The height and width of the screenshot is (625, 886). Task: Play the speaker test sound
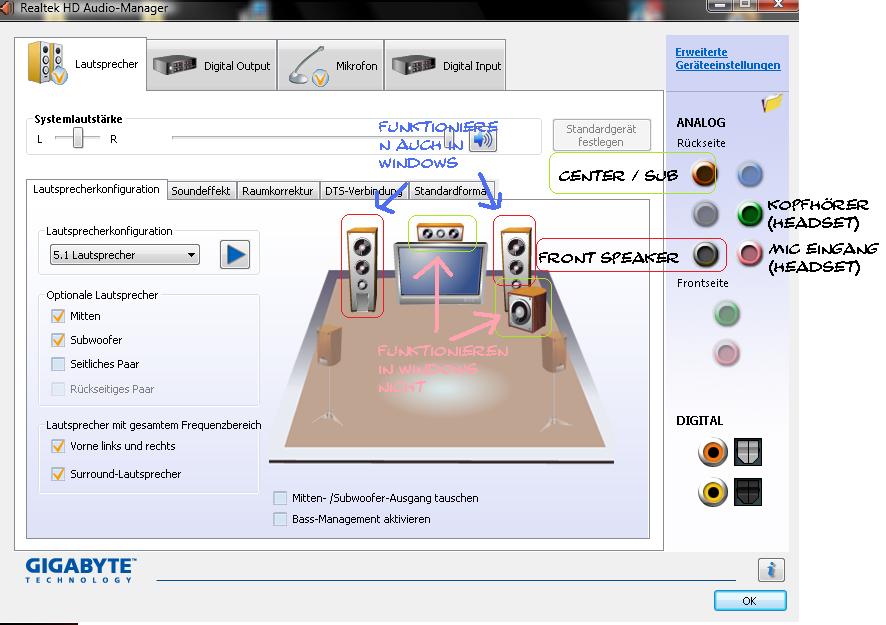(235, 255)
